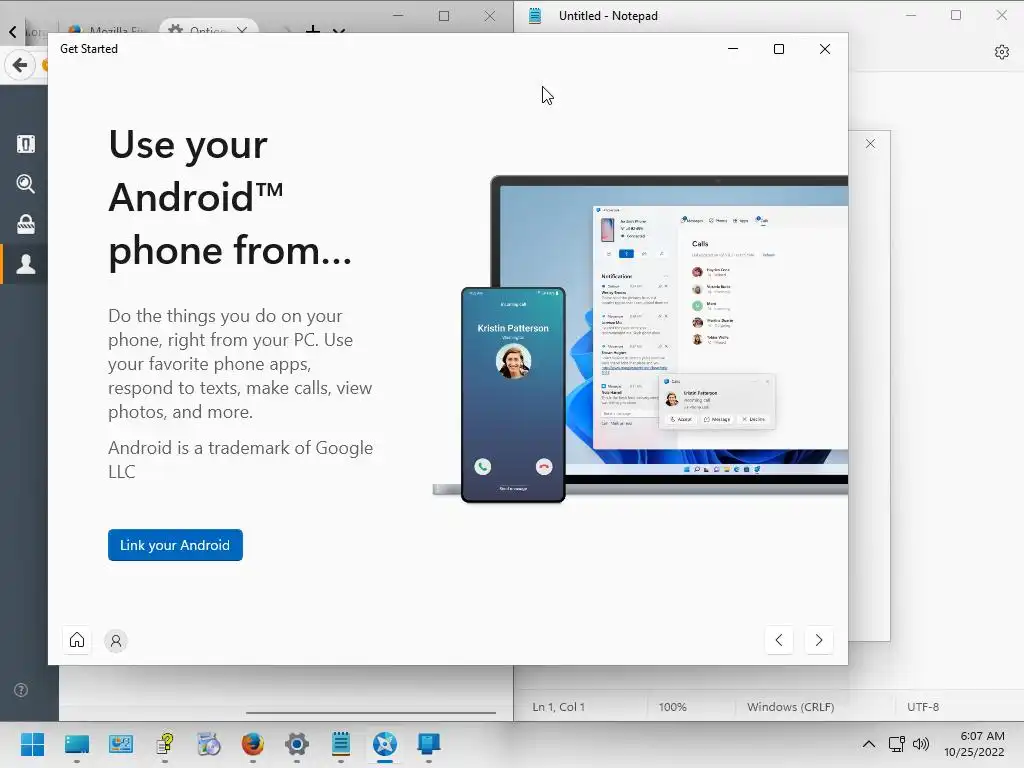1024x768 pixels.
Task: Click the Link your Android button
Action: pos(175,545)
